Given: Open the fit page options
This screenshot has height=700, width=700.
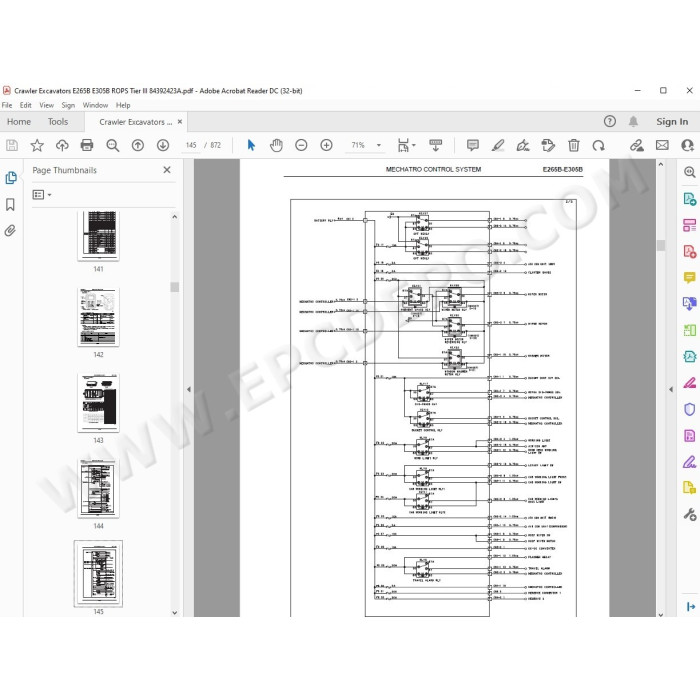Looking at the screenshot, I should [x=406, y=145].
